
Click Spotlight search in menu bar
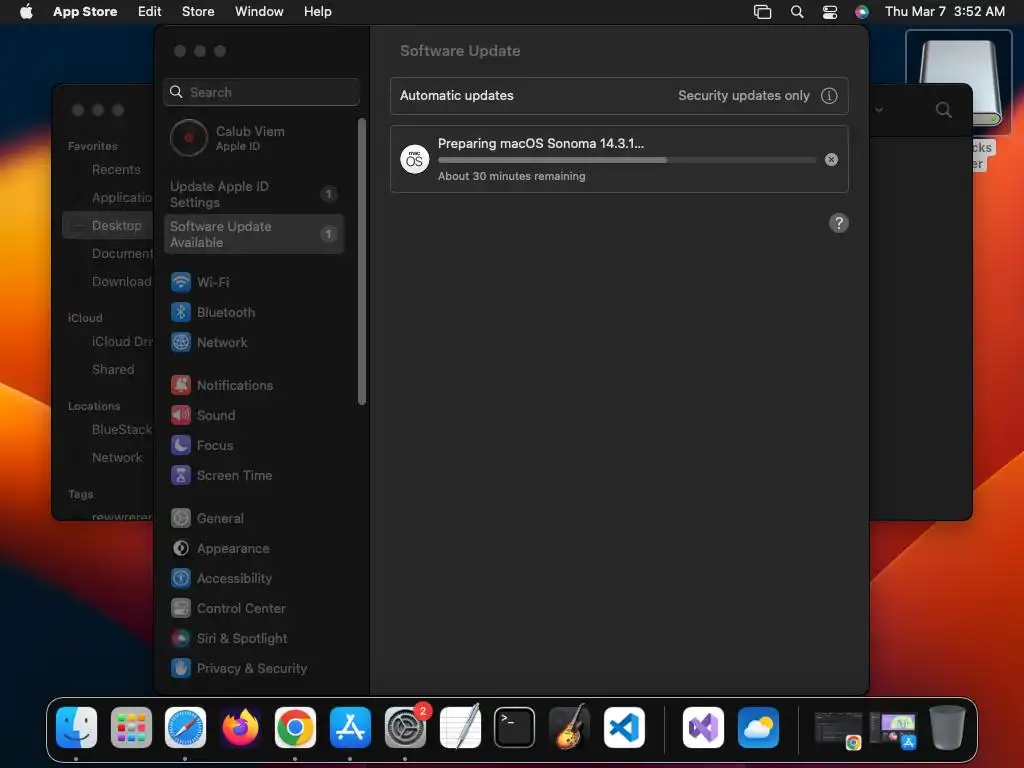(797, 12)
